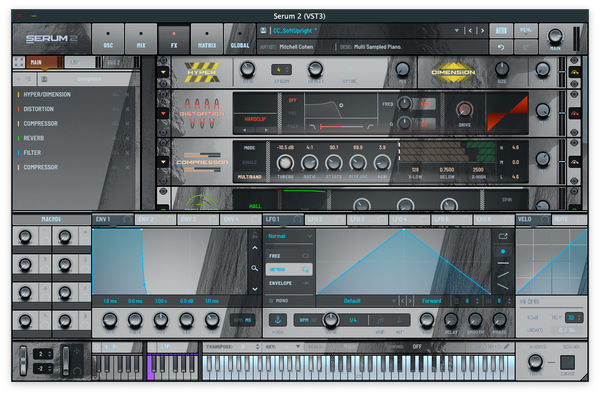This screenshot has width=600, height=395.
Task: Collapse the Compressor module with its arrow
Action: point(163,162)
